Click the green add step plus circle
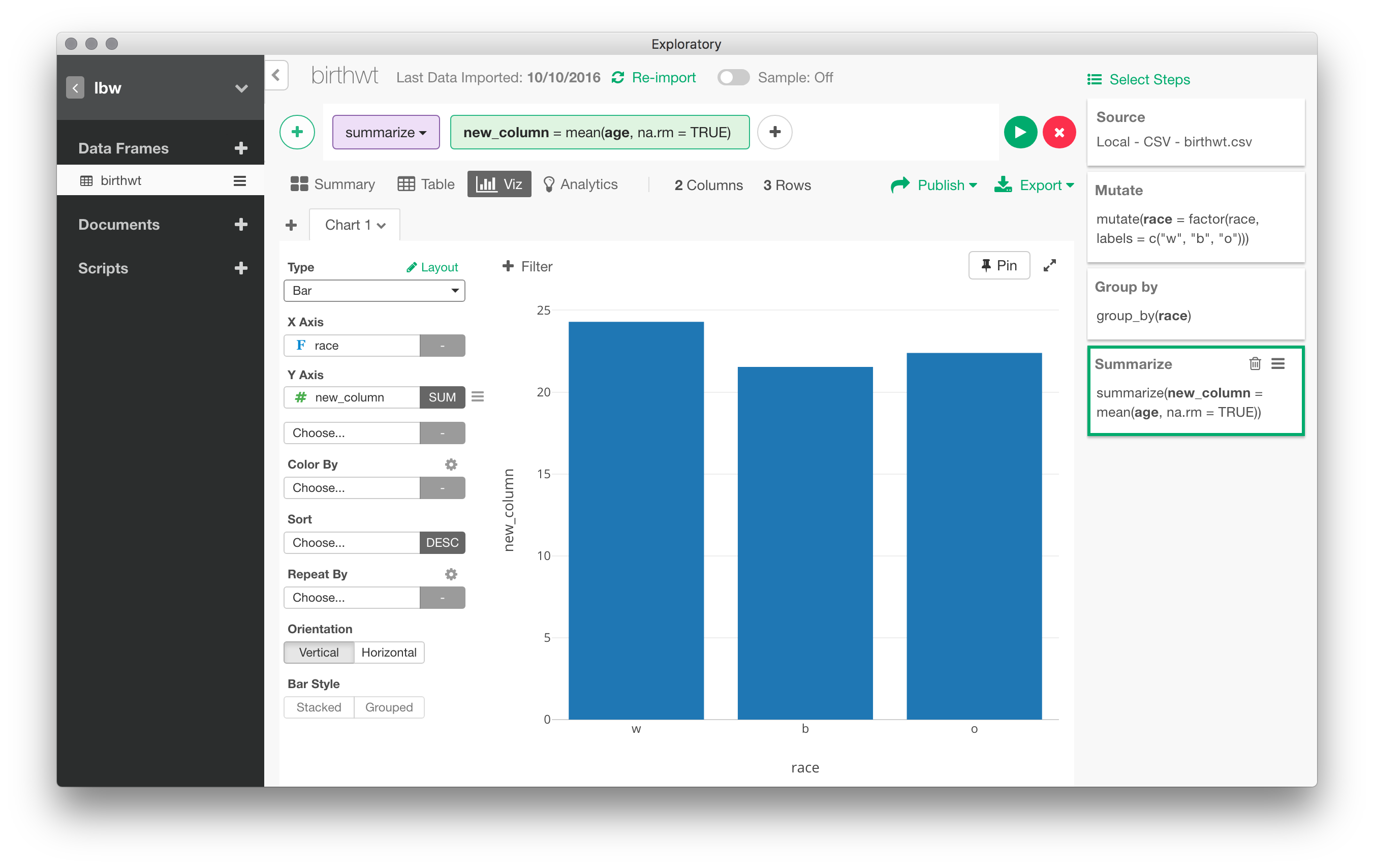 point(297,133)
